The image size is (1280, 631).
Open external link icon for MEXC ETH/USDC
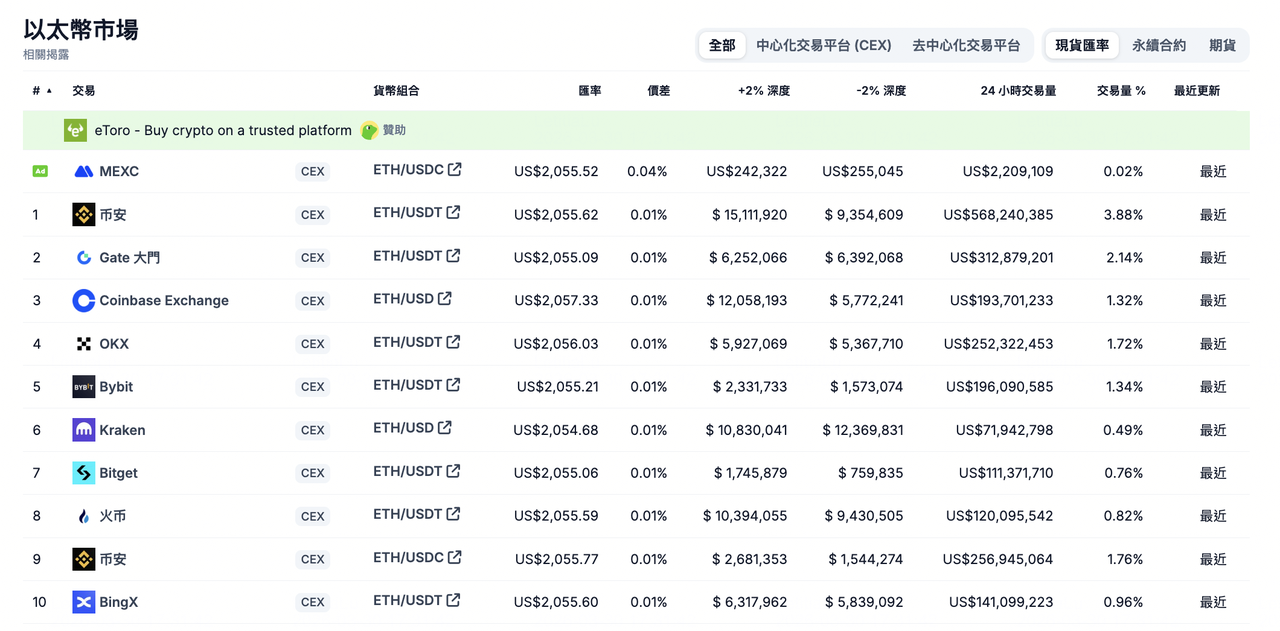pyautogui.click(x=455, y=170)
